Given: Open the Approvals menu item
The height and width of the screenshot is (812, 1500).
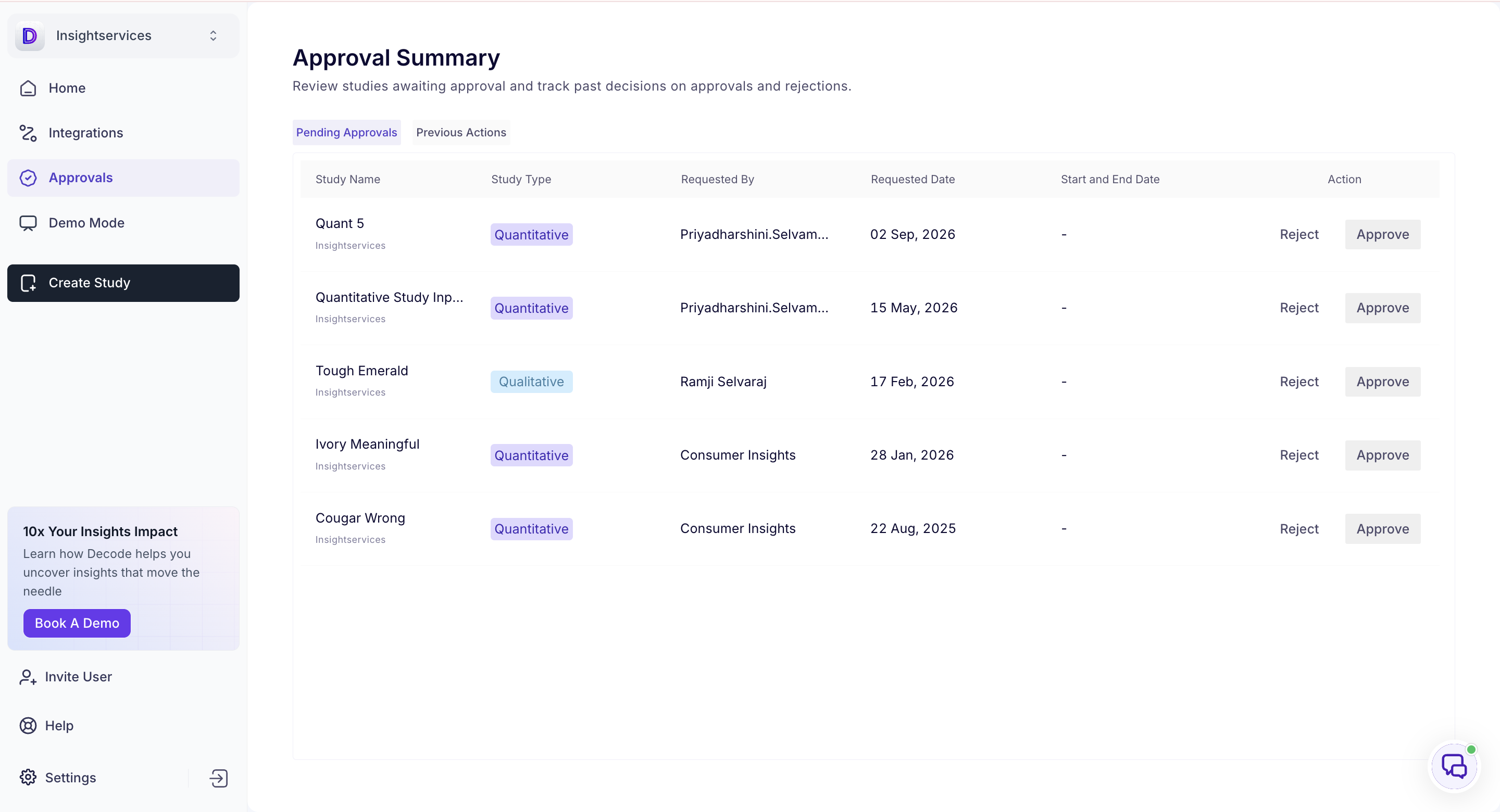Looking at the screenshot, I should [x=123, y=177].
